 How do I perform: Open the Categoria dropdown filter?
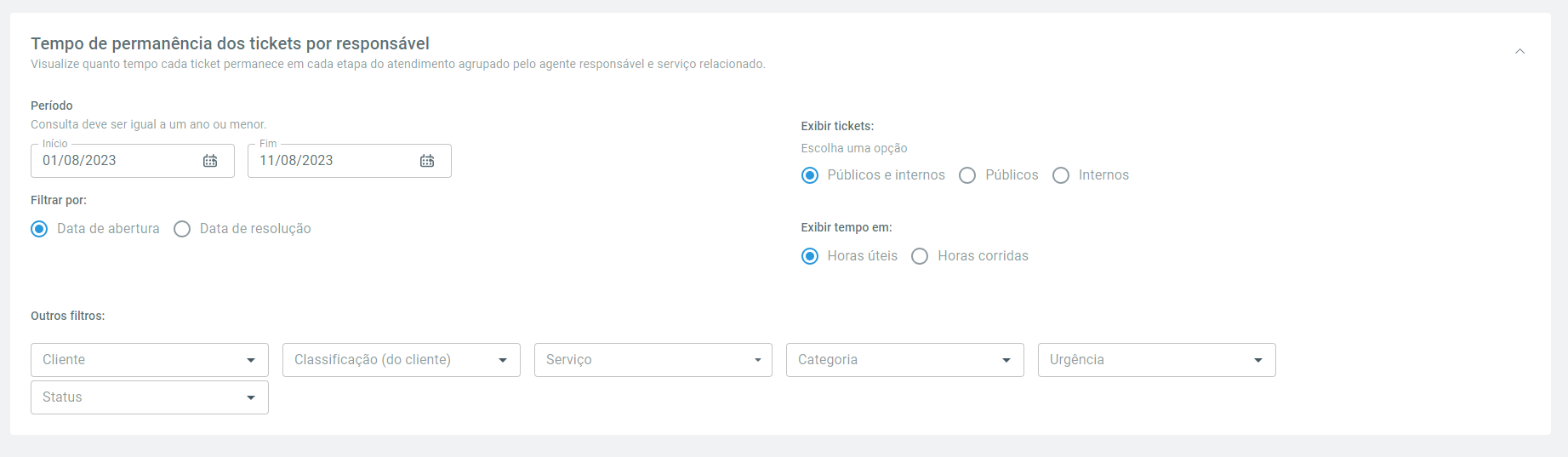905,360
